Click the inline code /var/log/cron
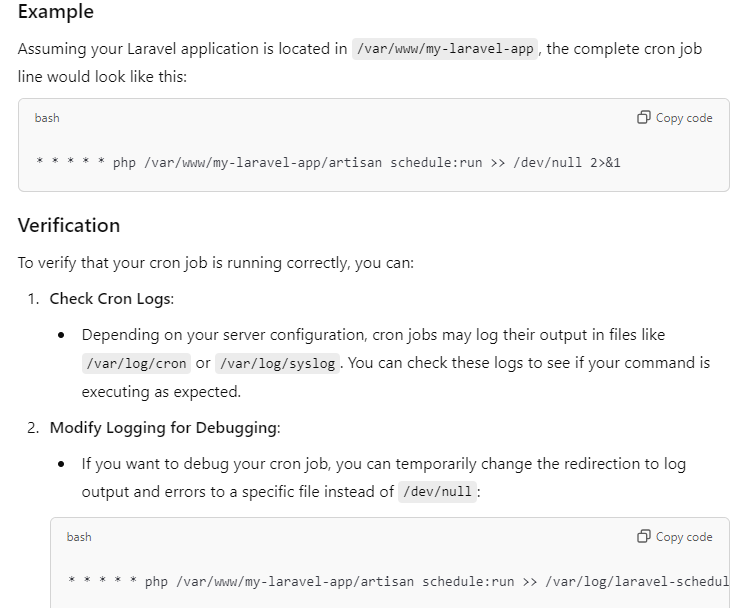 (136, 363)
